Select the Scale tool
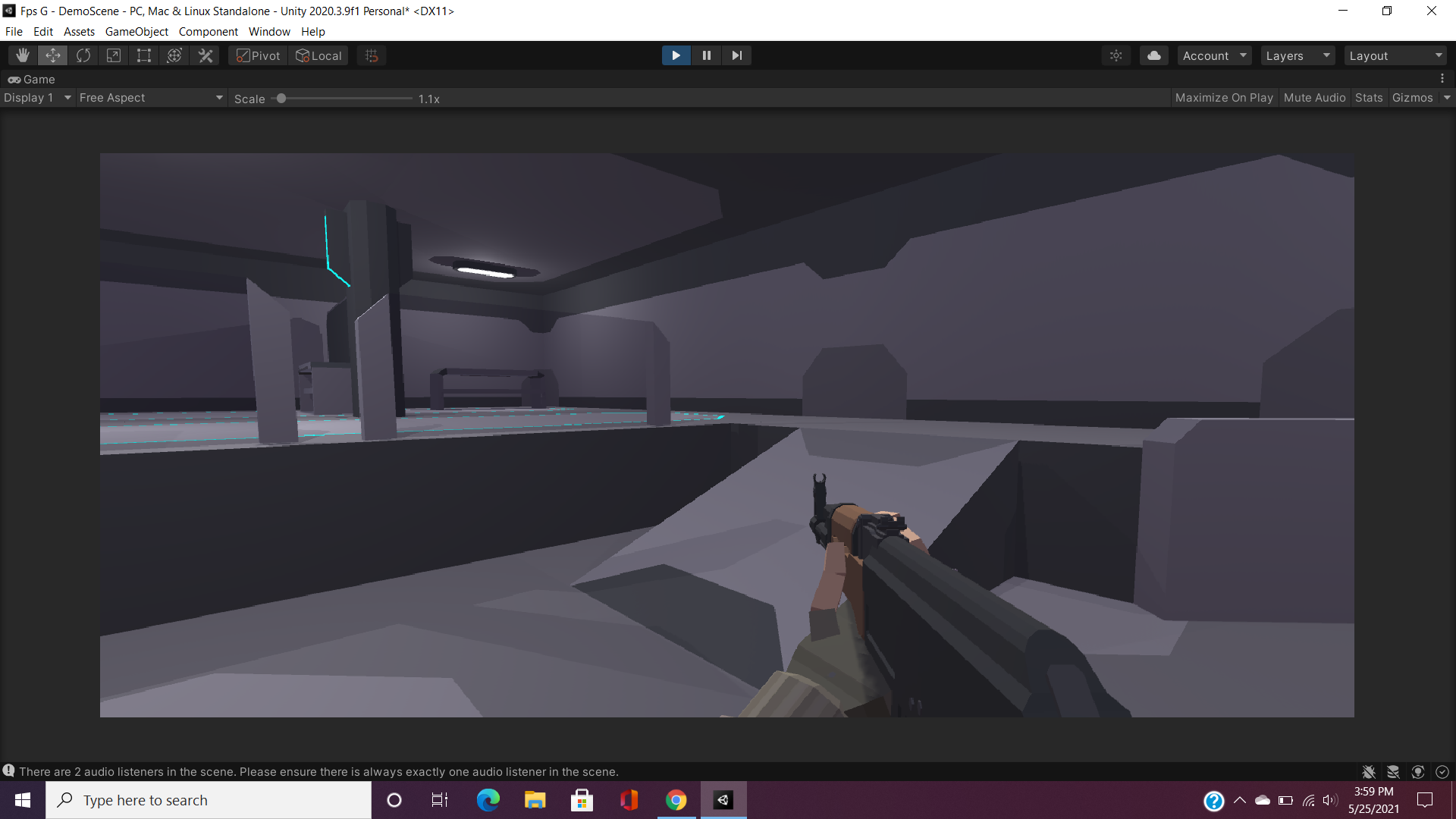1456x819 pixels. click(114, 55)
